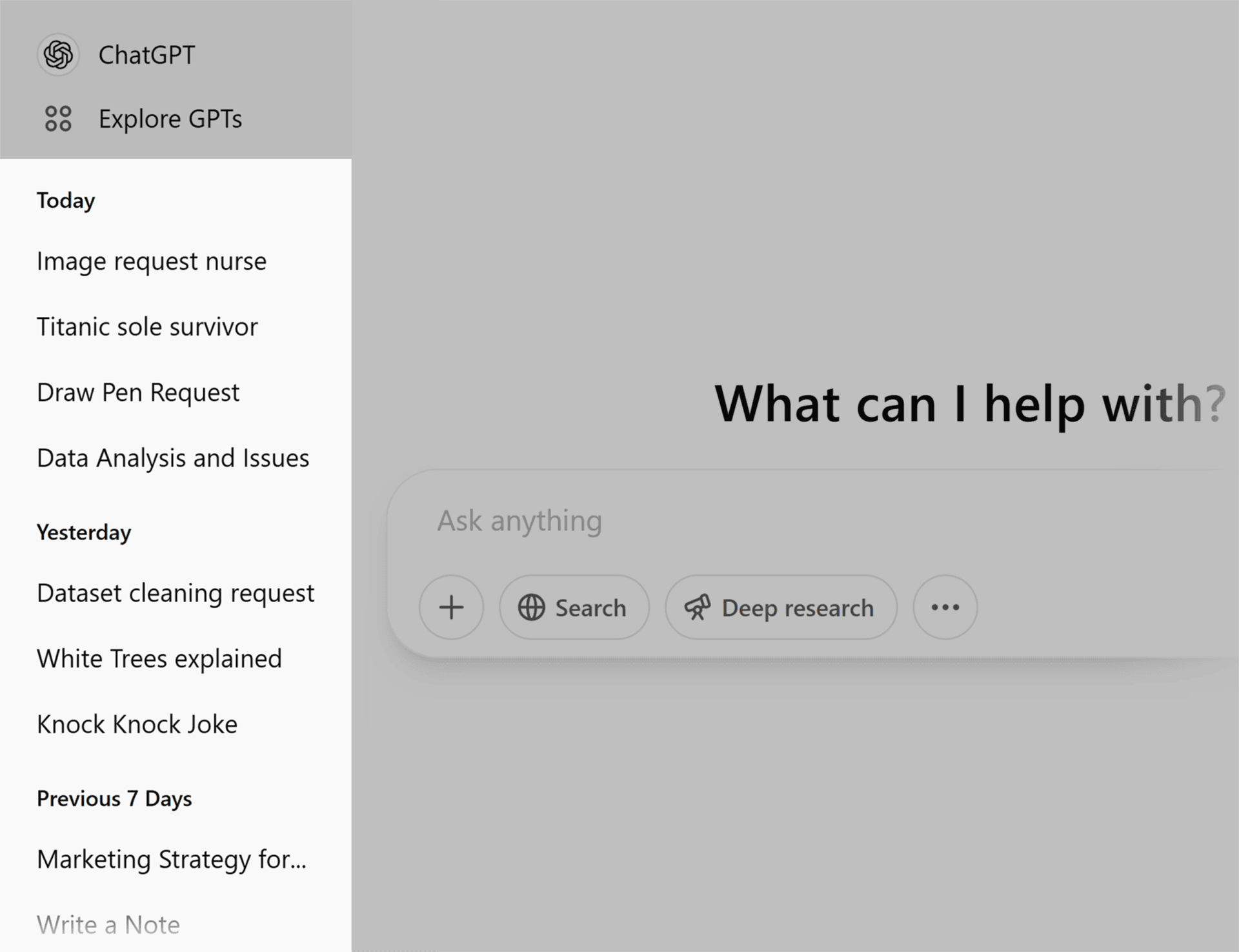The image size is (1239, 952).
Task: Click the ChatGPT logo icon
Action: coord(58,55)
